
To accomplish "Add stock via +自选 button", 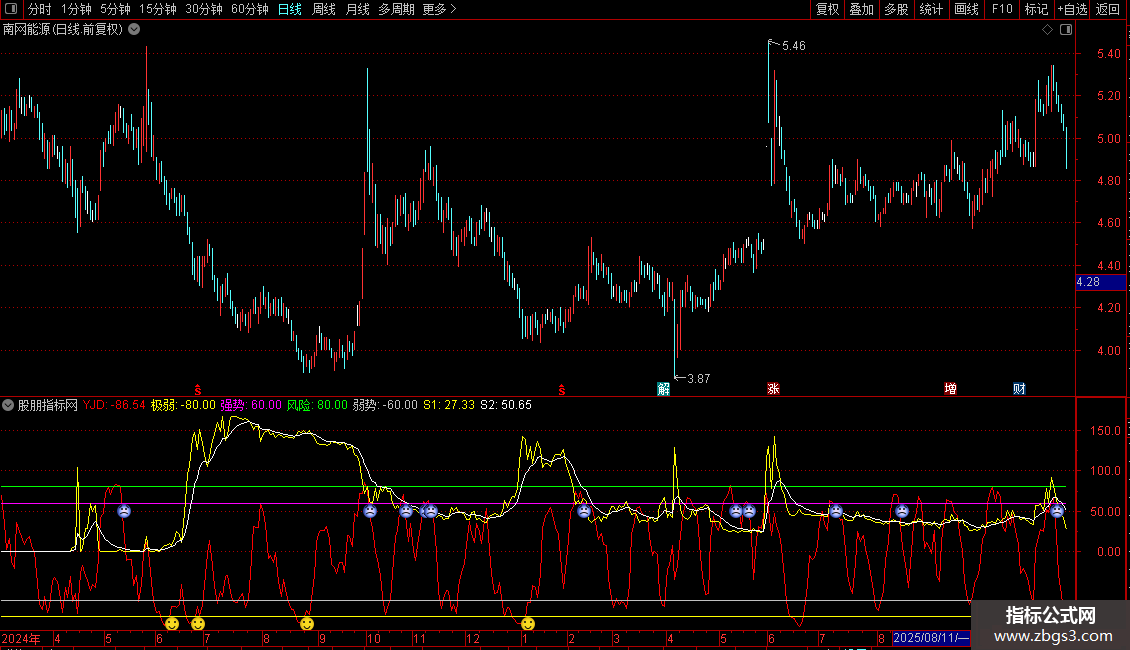I will 1072,9.
